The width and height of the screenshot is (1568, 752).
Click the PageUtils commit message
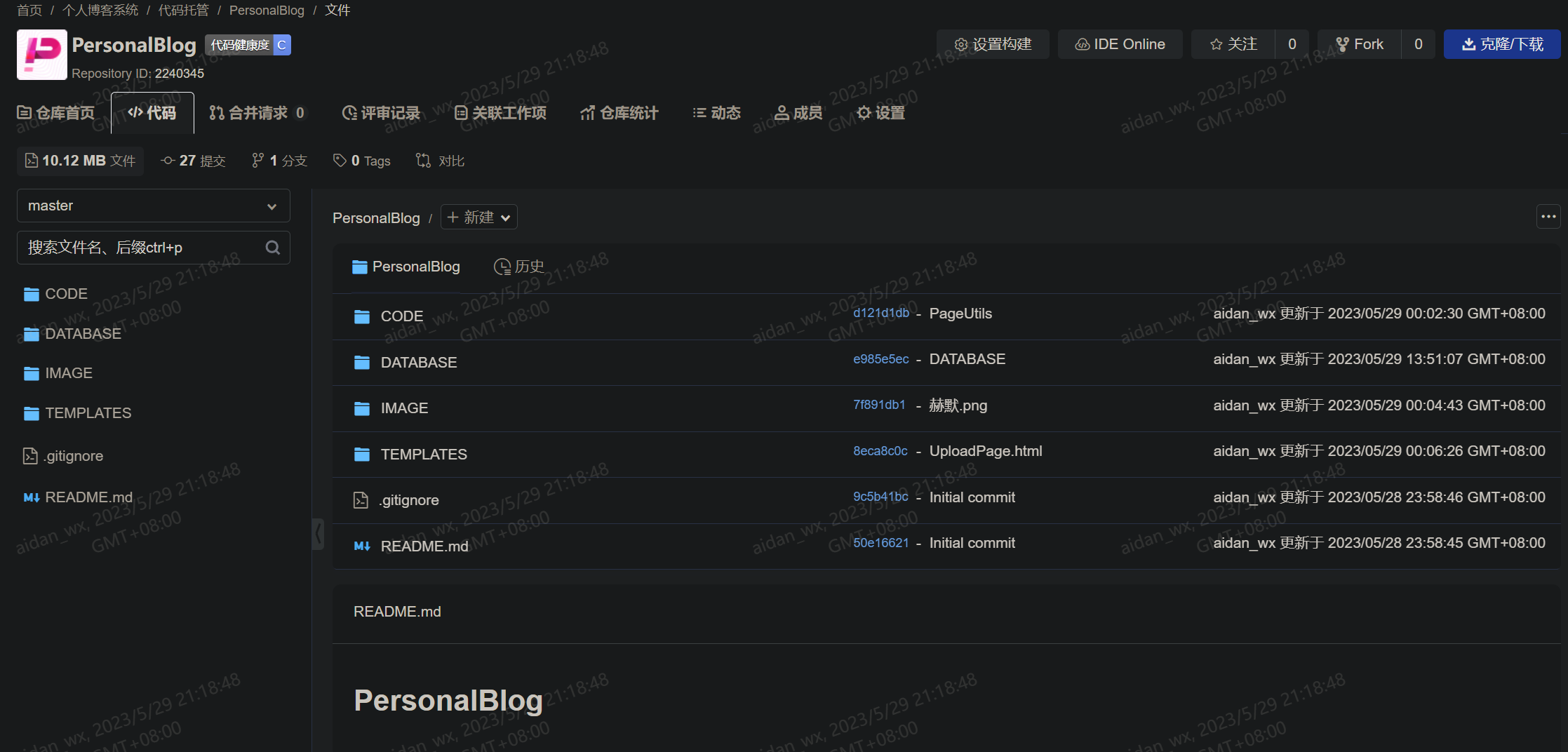click(x=960, y=314)
